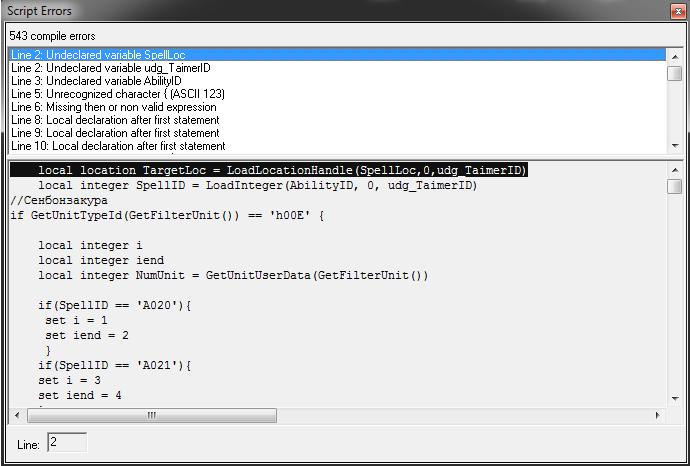Image resolution: width=690 pixels, height=466 pixels.
Task: Click code line 'if(SpellID == 'A020'){'
Action: [114, 305]
